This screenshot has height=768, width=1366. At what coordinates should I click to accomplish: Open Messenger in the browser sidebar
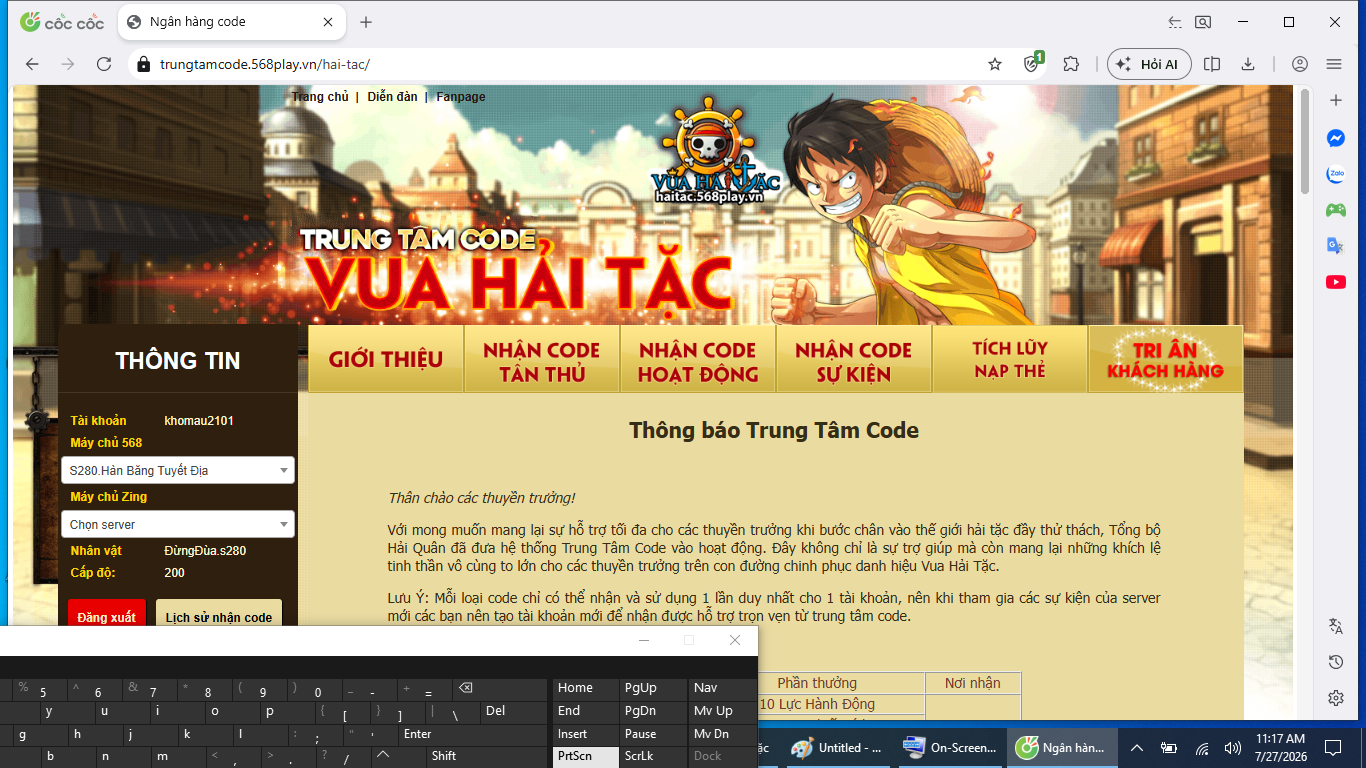[x=1335, y=138]
